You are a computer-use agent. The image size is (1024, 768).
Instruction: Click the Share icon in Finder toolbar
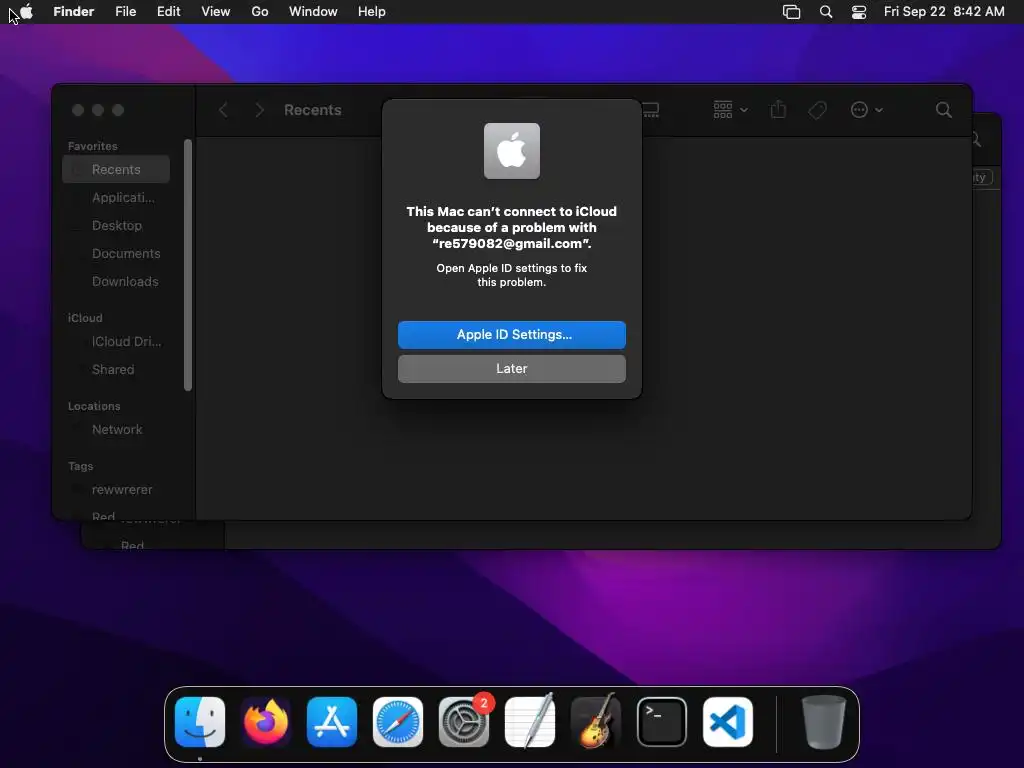coord(778,109)
